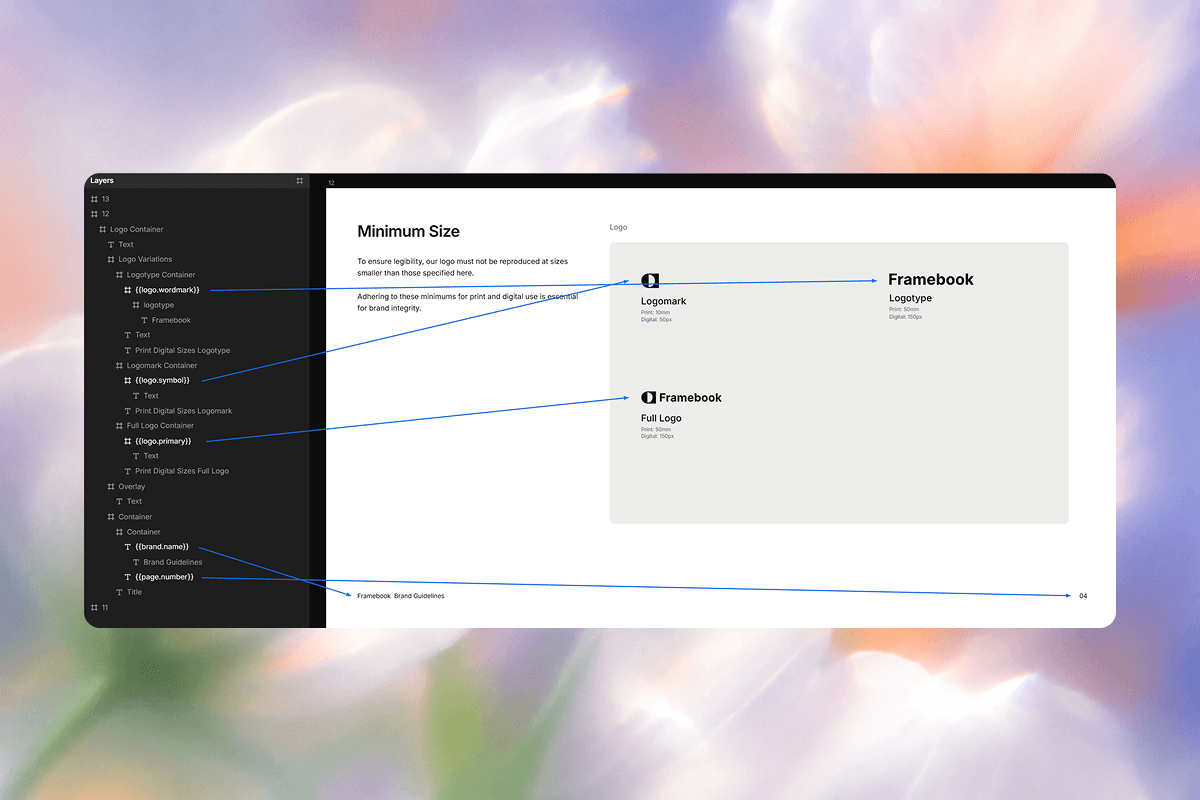Click the page number 04 in the footer

[x=1083, y=596]
